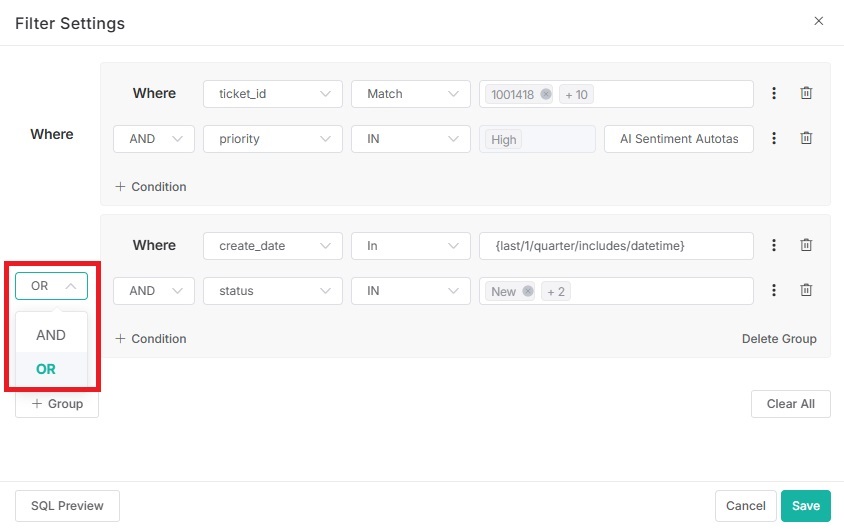Viewport: 844px width, 529px height.
Task: Click the create_date value input field
Action: pos(616,245)
